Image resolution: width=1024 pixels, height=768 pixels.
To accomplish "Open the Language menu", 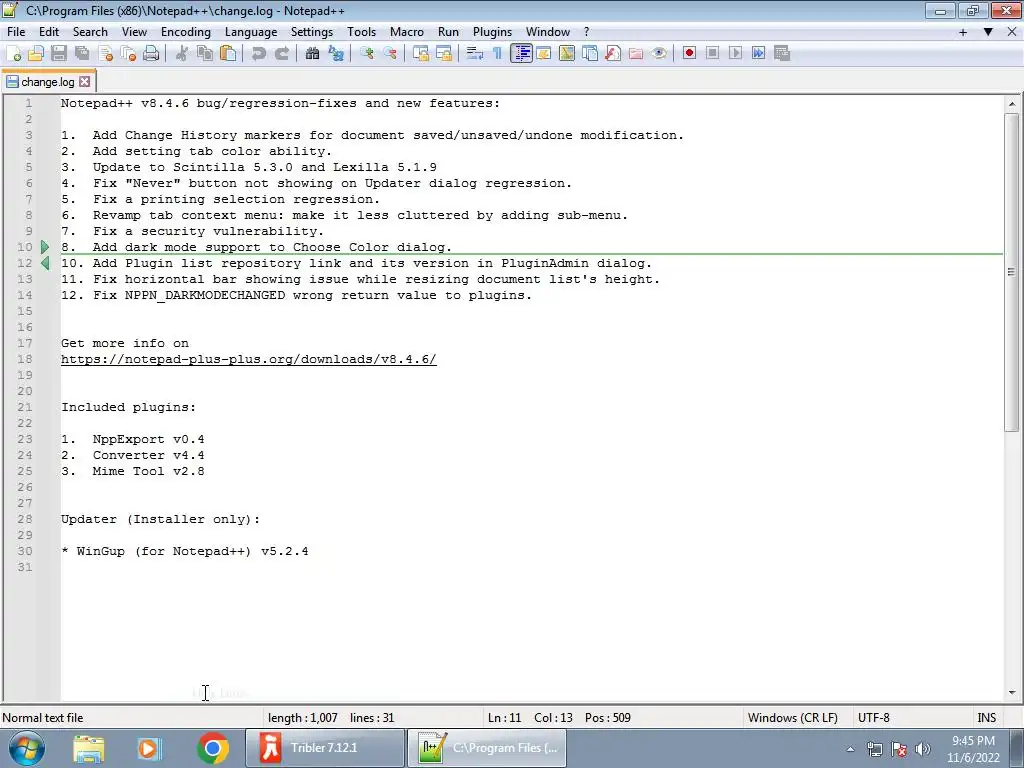I will tap(251, 32).
